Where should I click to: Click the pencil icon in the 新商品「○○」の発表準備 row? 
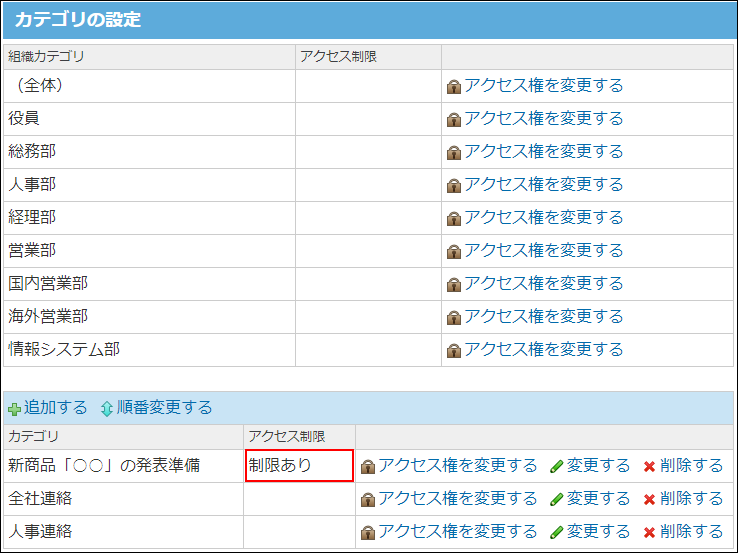[x=557, y=466]
